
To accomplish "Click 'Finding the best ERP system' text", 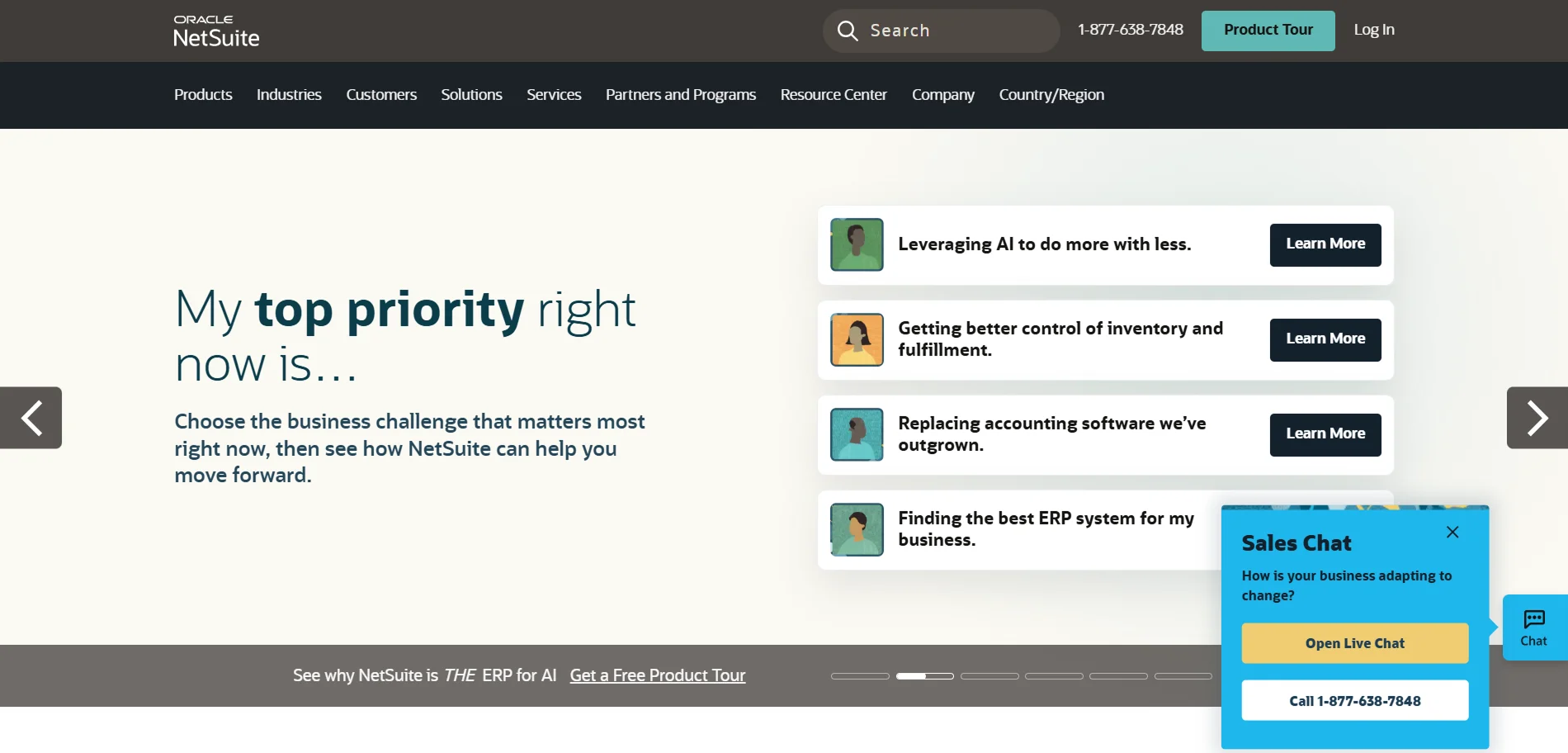I will click(x=1046, y=529).
